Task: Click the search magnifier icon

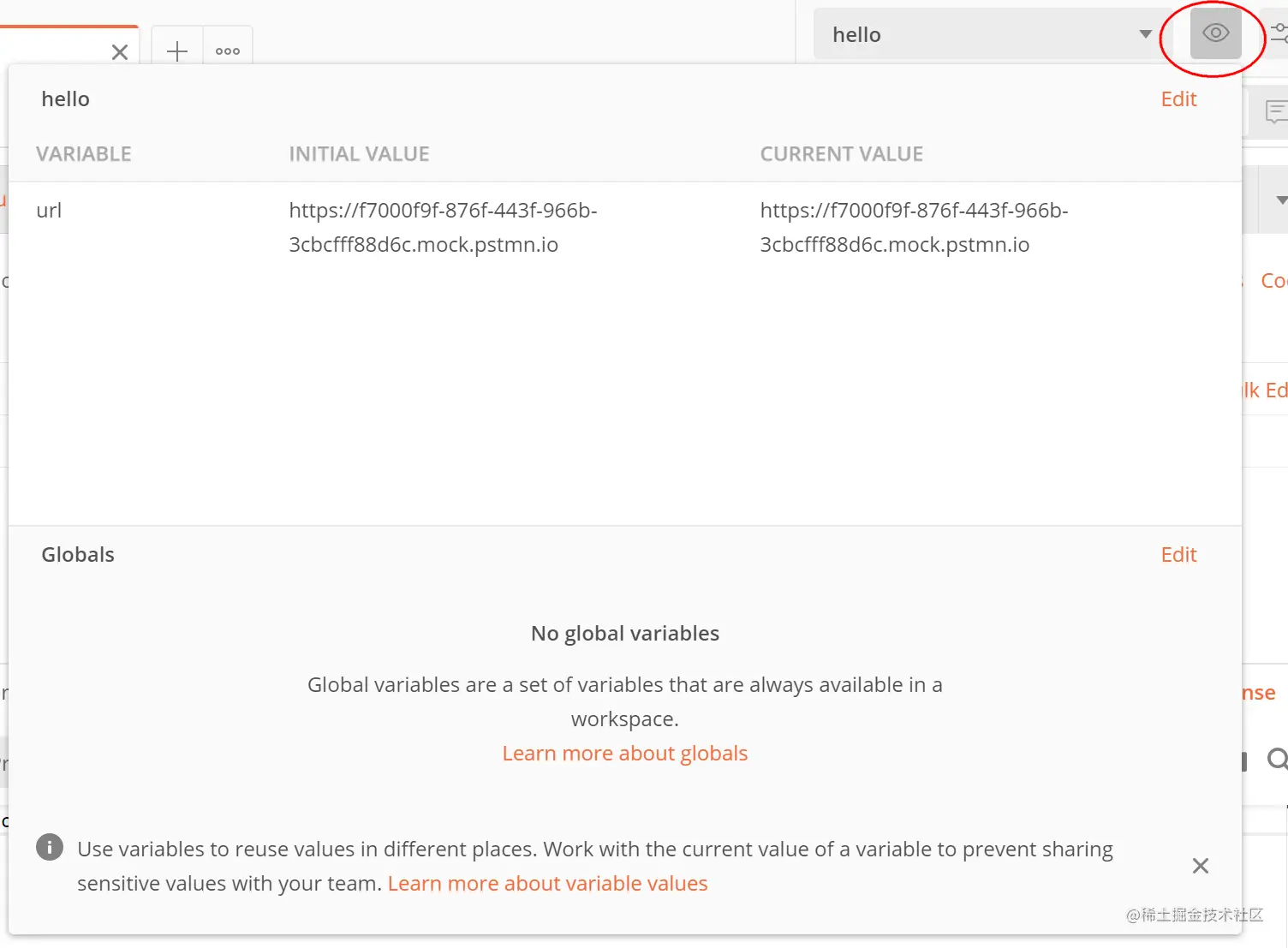Action: 1277,759
